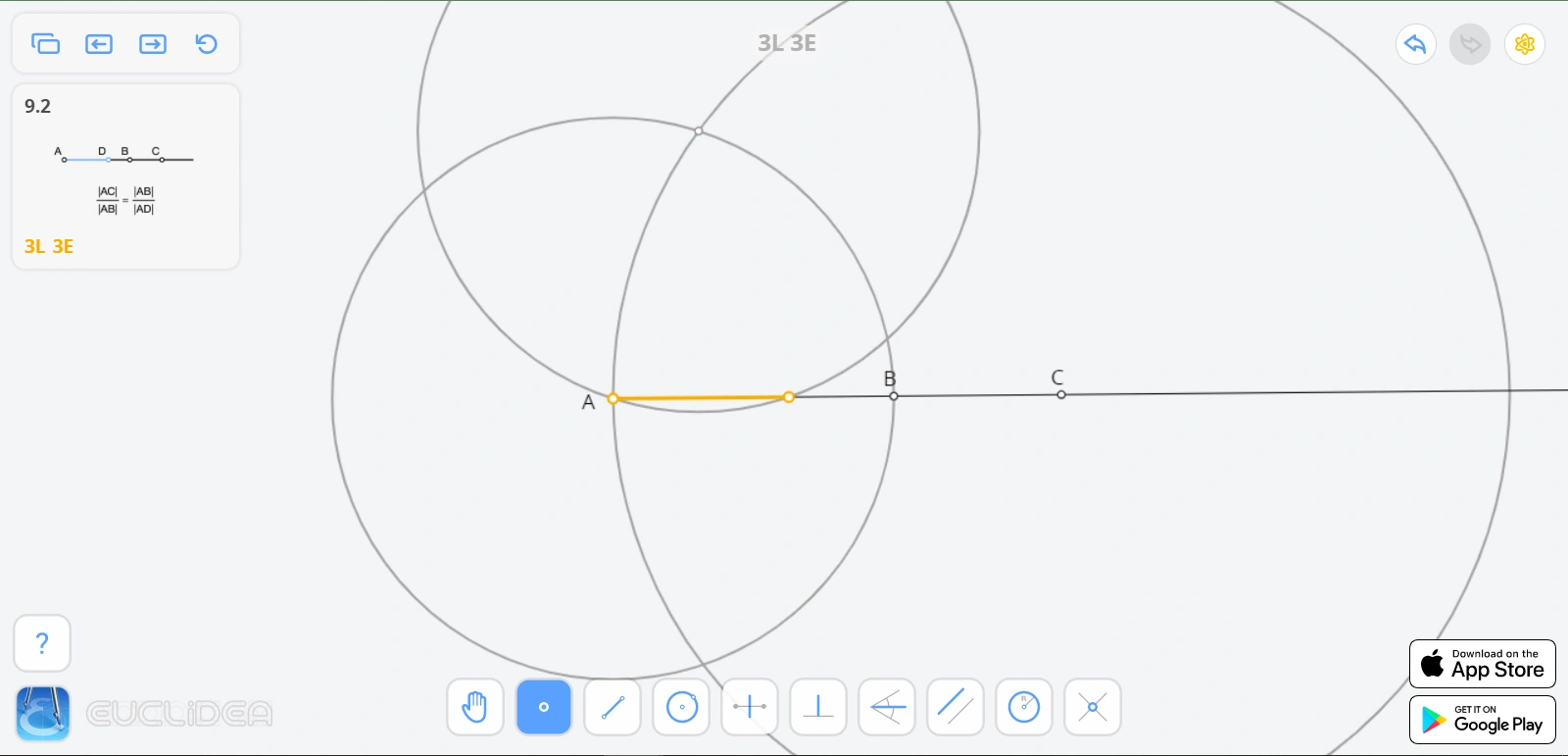
Task: Open the help question mark button
Action: coord(42,643)
